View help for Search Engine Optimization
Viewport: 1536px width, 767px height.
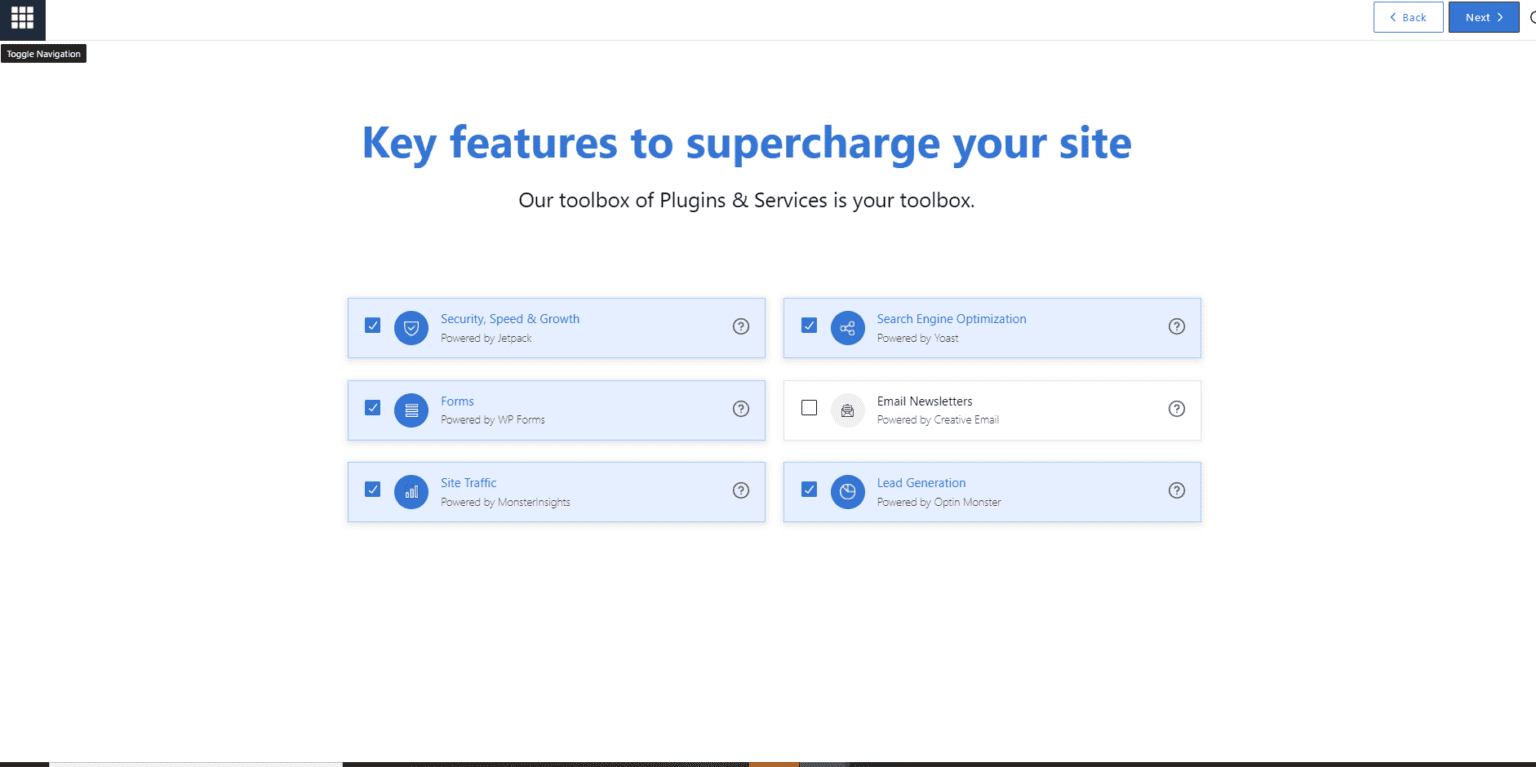point(1177,326)
